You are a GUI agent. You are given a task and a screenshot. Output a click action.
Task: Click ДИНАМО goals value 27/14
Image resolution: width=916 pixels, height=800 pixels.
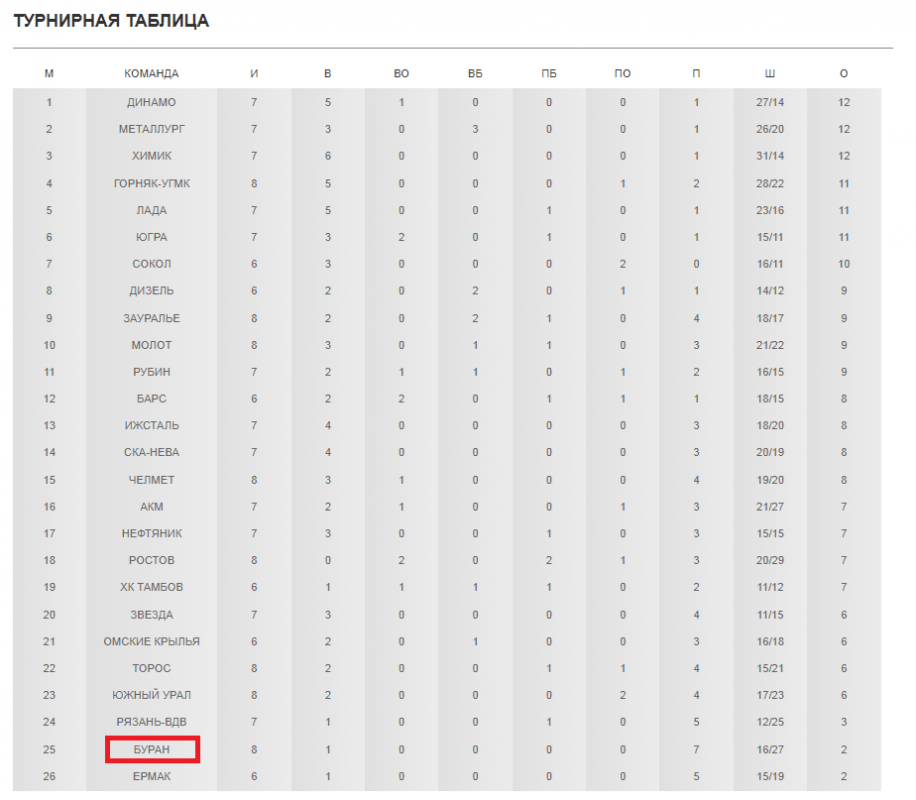770,102
